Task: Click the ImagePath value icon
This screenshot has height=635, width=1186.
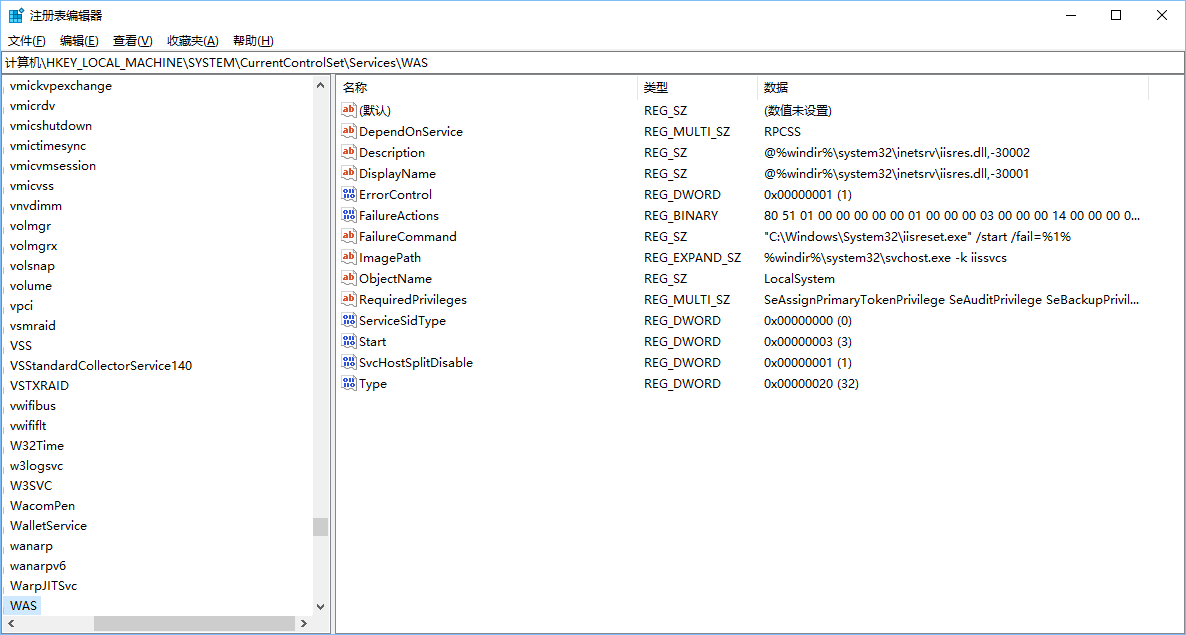Action: tap(349, 258)
